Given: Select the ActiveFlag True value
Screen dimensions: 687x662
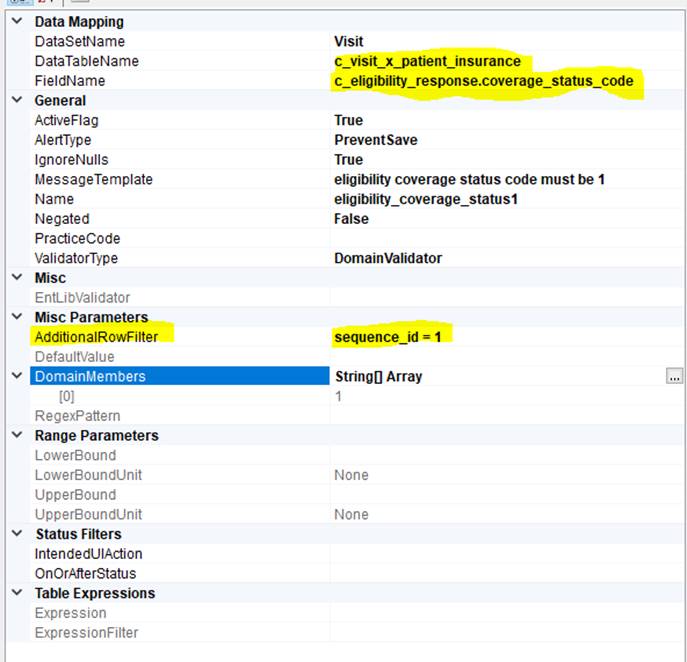Looking at the screenshot, I should pos(349,120).
